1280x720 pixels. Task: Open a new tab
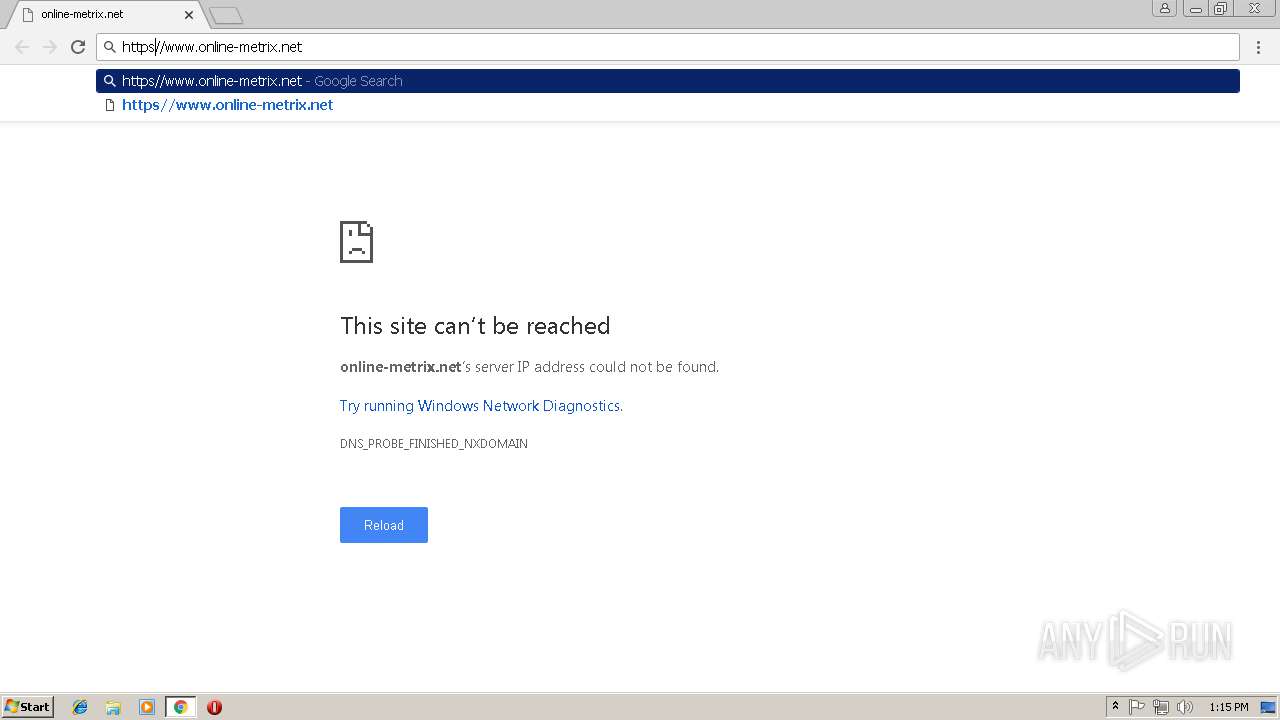(x=226, y=15)
